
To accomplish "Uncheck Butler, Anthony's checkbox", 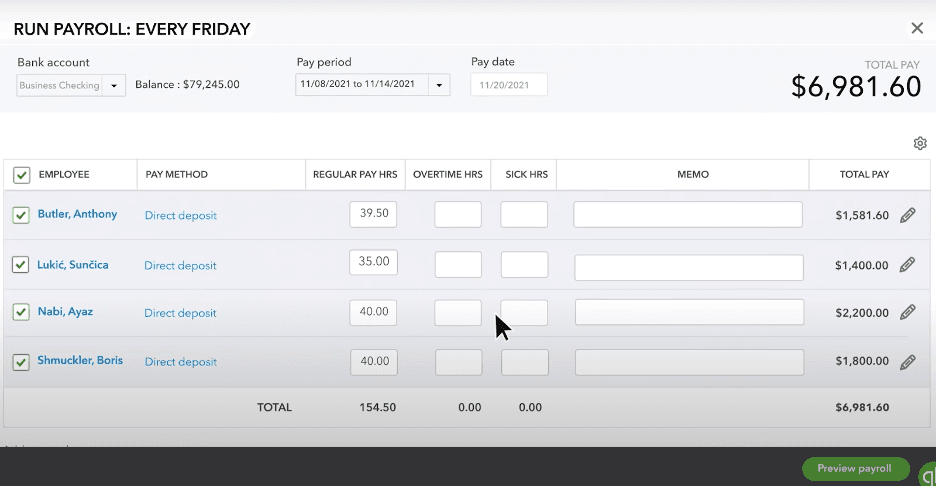I will [x=21, y=215].
